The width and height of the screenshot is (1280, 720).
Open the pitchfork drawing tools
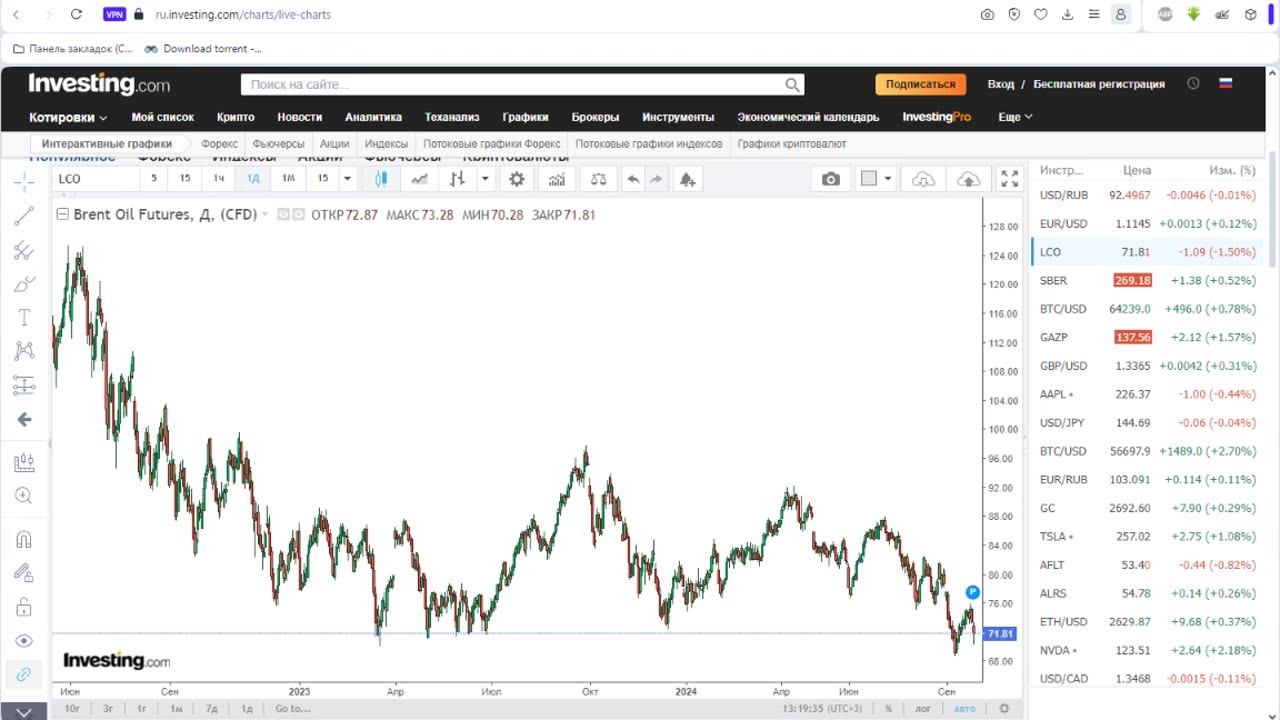click(x=24, y=250)
